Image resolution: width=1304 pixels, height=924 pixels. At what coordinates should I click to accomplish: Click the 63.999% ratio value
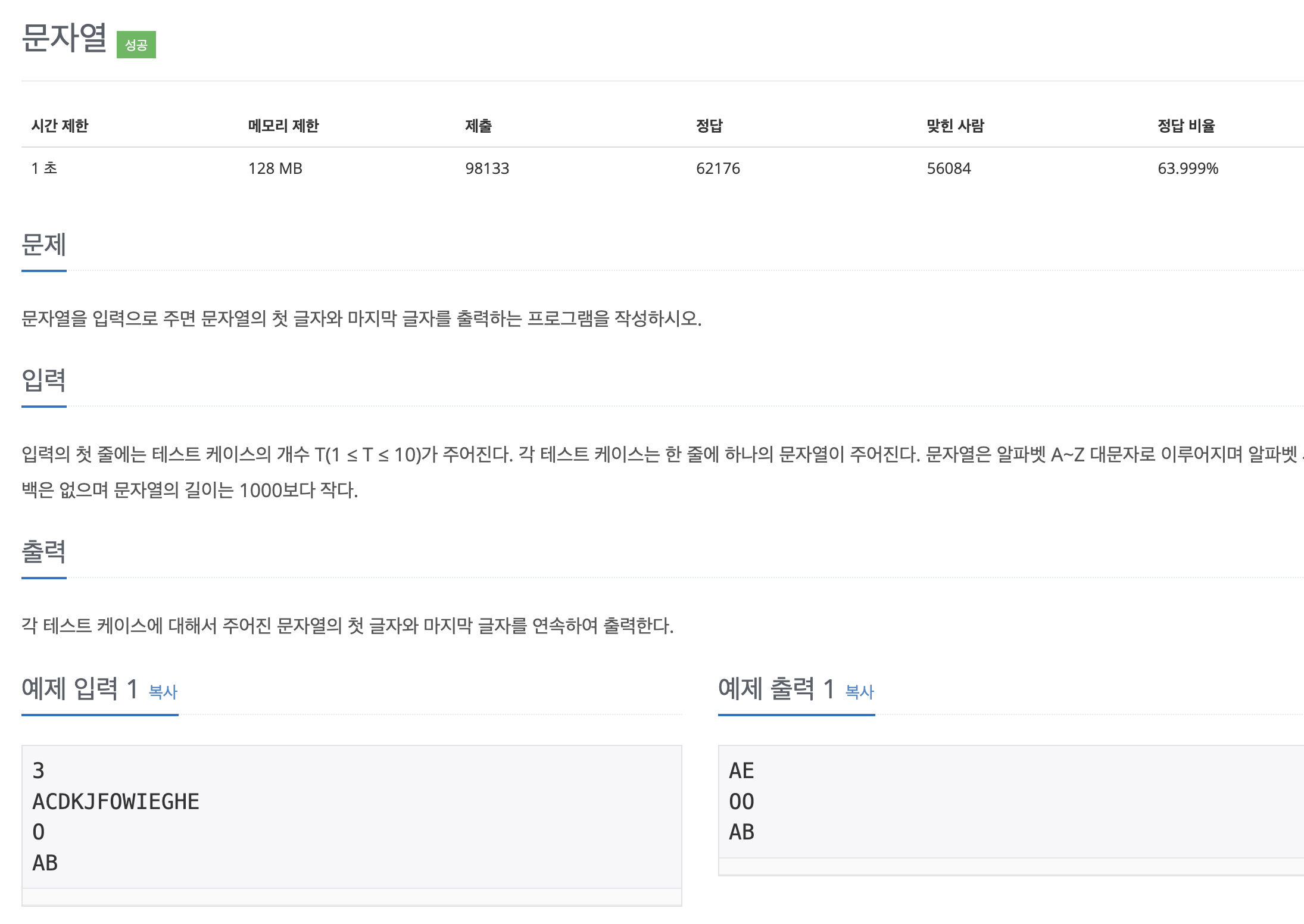point(1187,168)
